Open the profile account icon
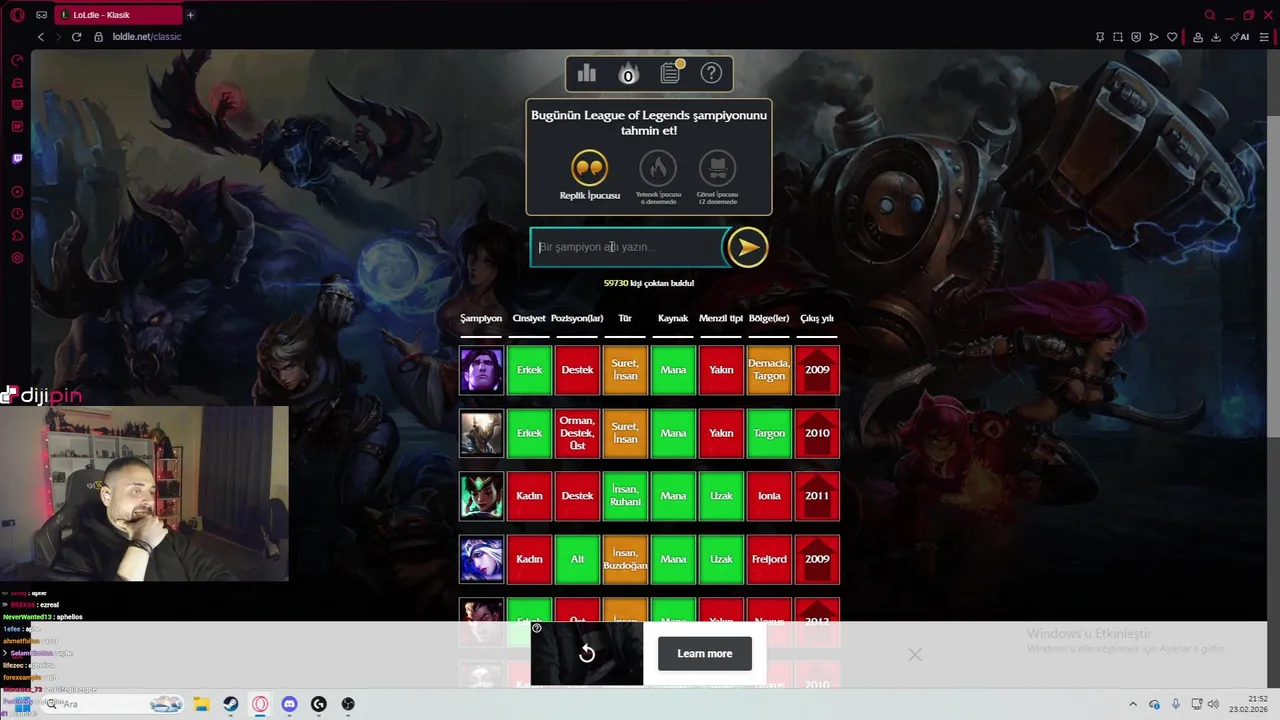 pos(1198,37)
